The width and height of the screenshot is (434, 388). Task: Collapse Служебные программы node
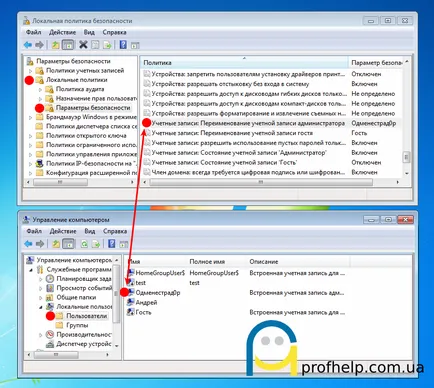pyautogui.click(x=31, y=270)
